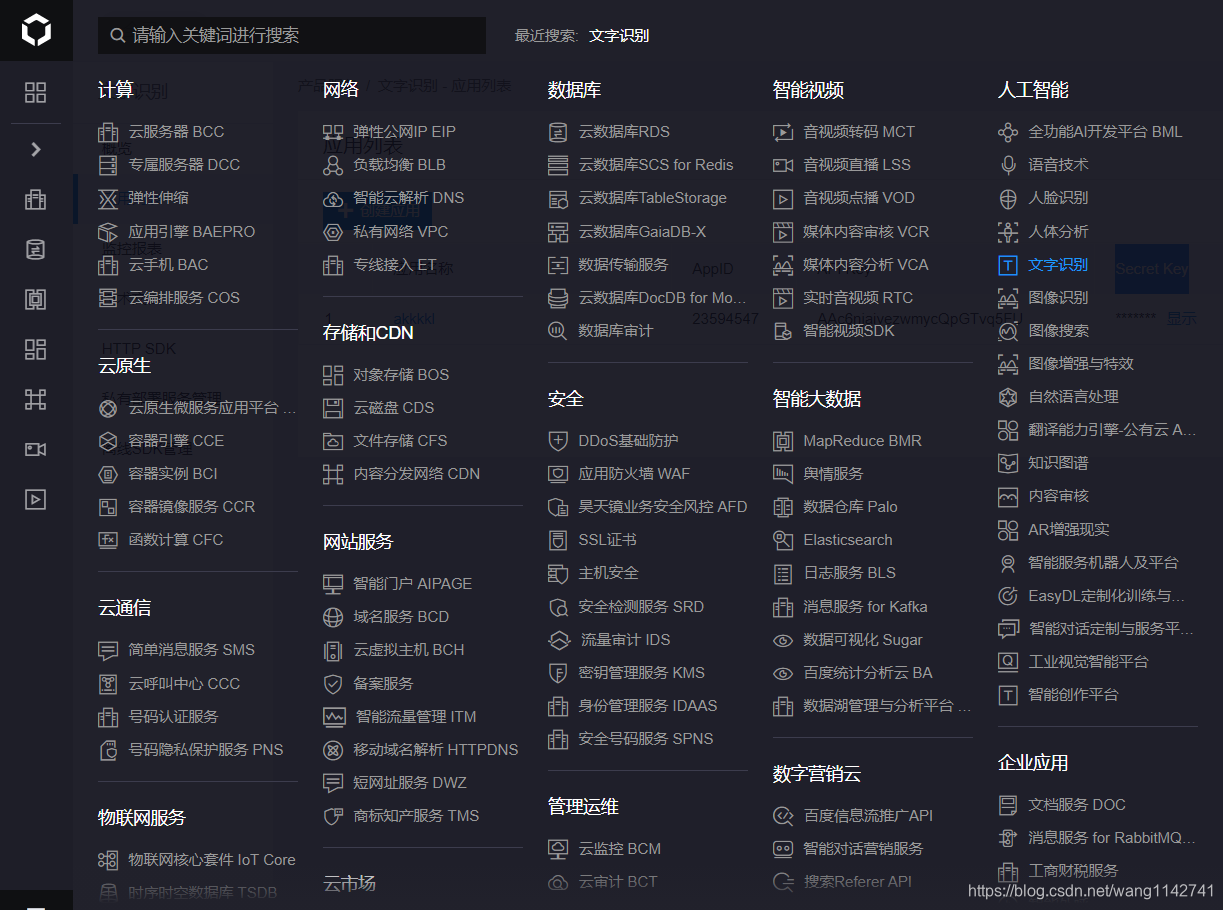The width and height of the screenshot is (1223, 910).
Task: Click the video camera icon in left sidebar
Action: [36, 449]
